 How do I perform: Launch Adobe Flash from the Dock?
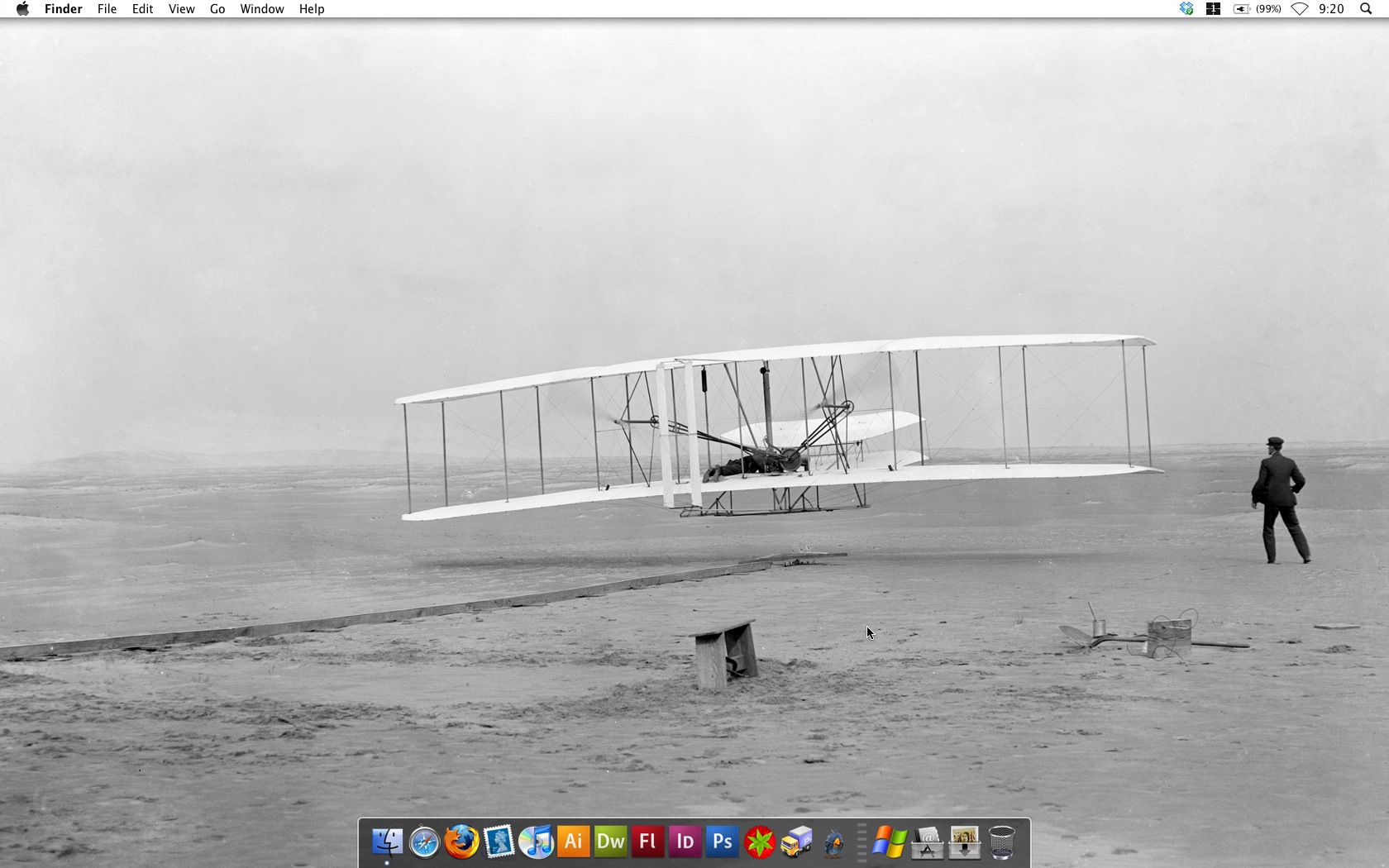click(x=647, y=842)
